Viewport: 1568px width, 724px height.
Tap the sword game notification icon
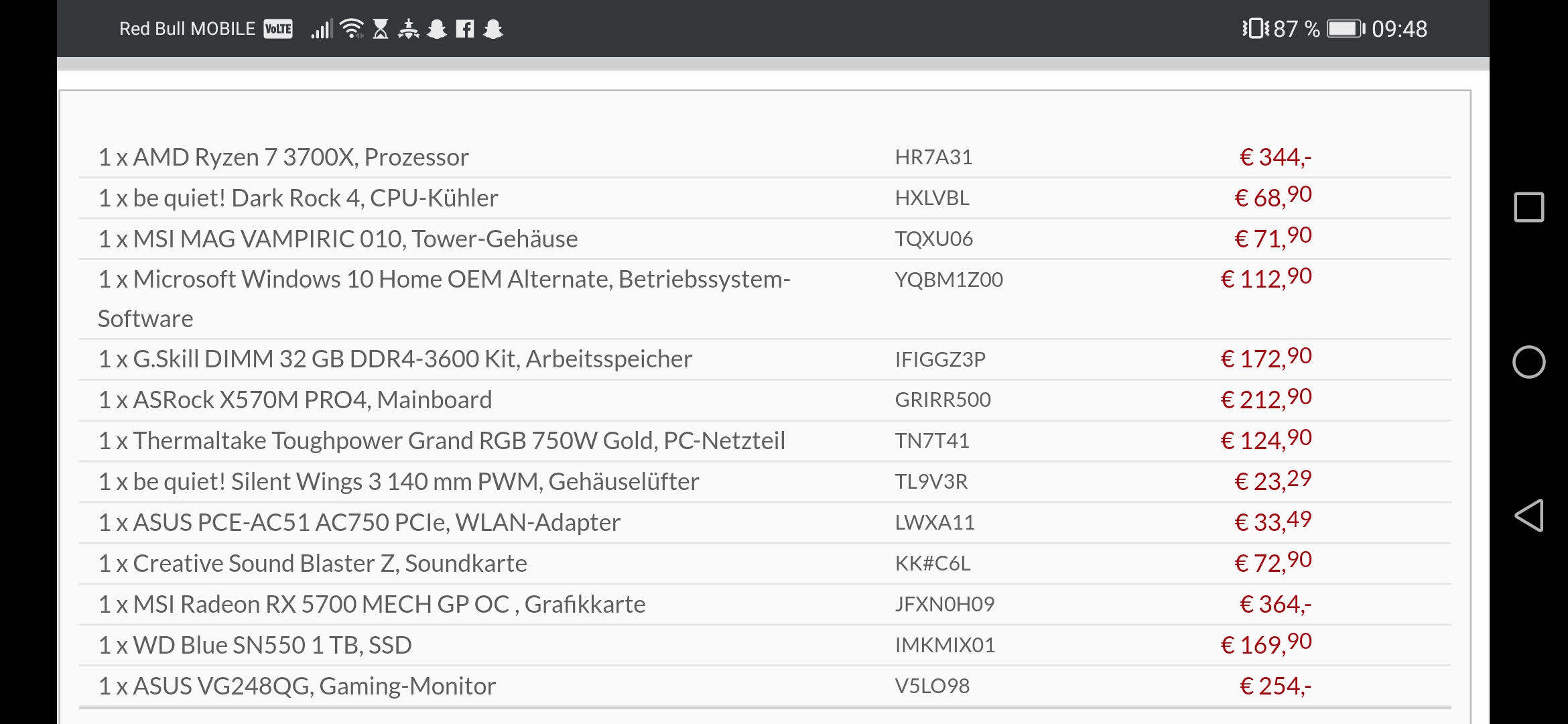coord(409,28)
